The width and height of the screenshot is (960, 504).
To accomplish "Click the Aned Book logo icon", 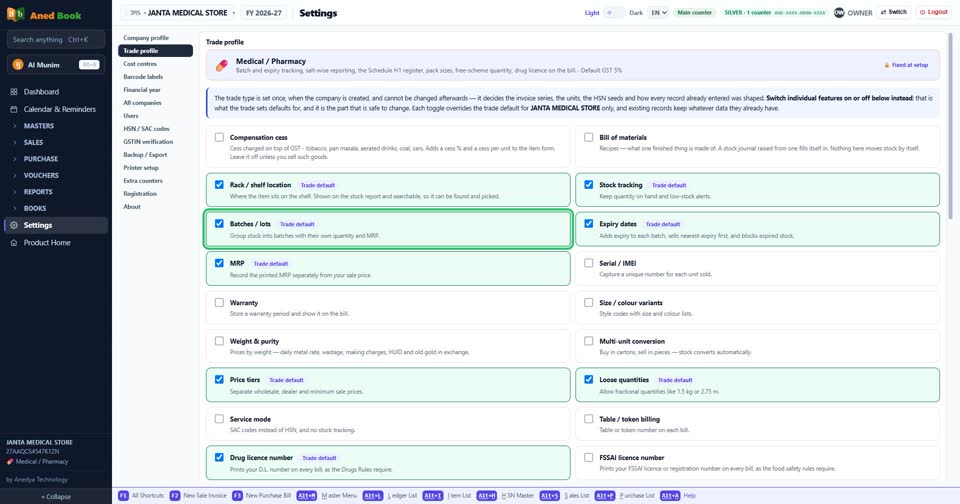I will tap(15, 14).
